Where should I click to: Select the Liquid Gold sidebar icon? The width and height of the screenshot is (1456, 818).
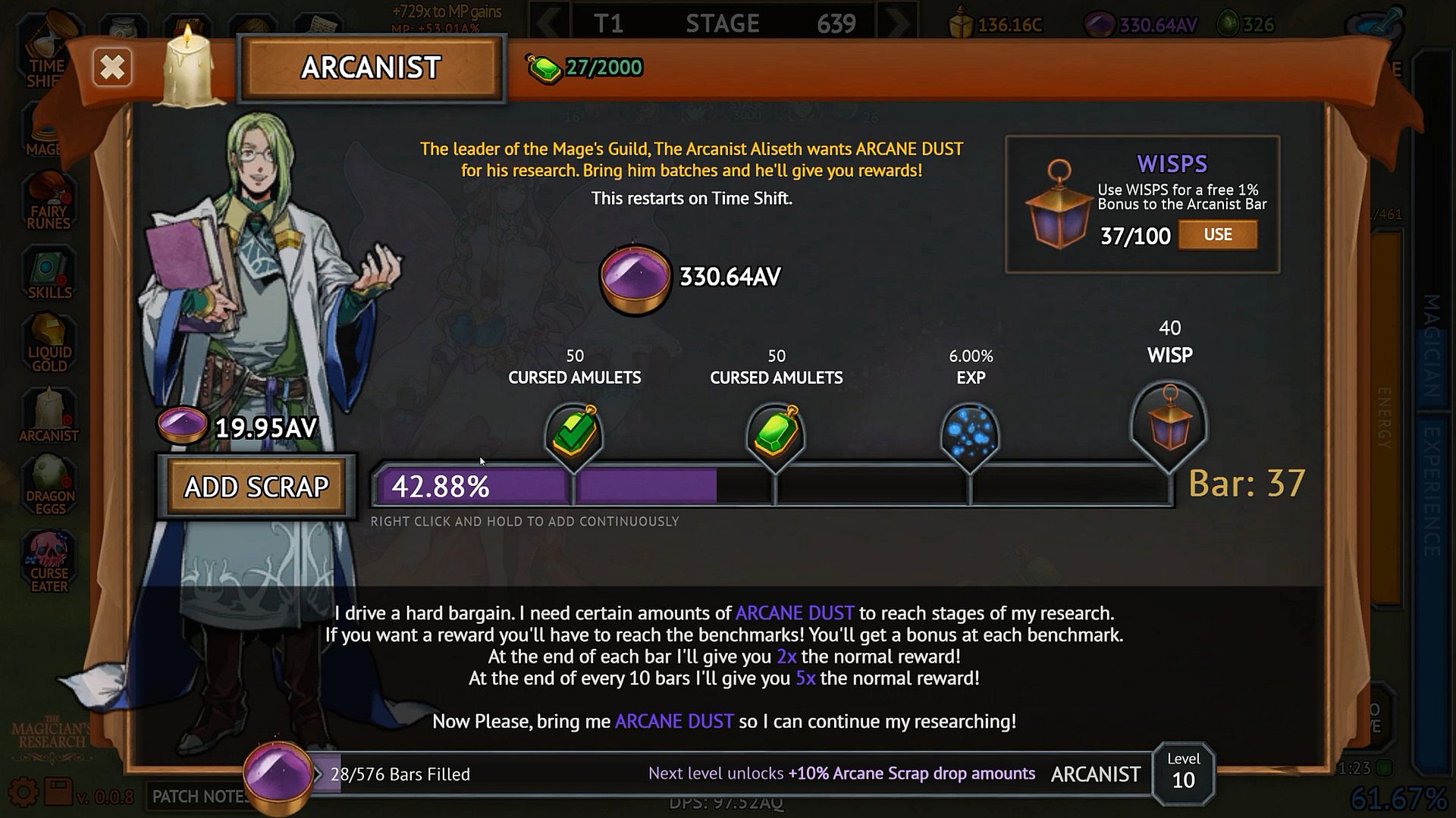pyautogui.click(x=49, y=344)
